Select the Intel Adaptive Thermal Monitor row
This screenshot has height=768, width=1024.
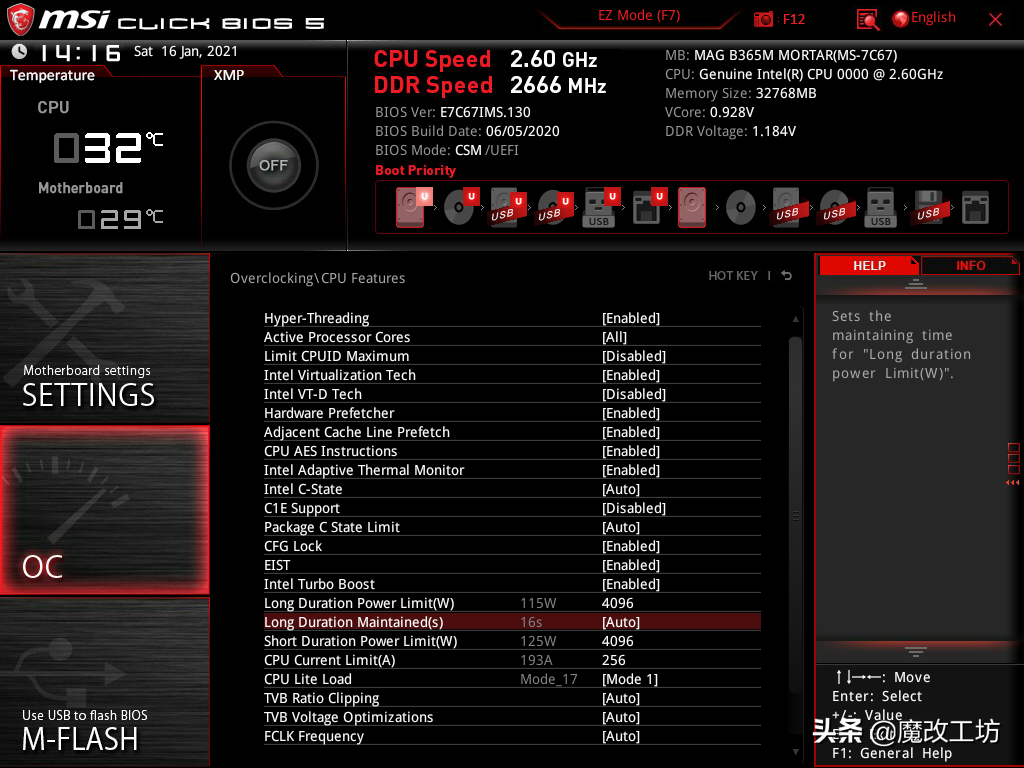512,470
